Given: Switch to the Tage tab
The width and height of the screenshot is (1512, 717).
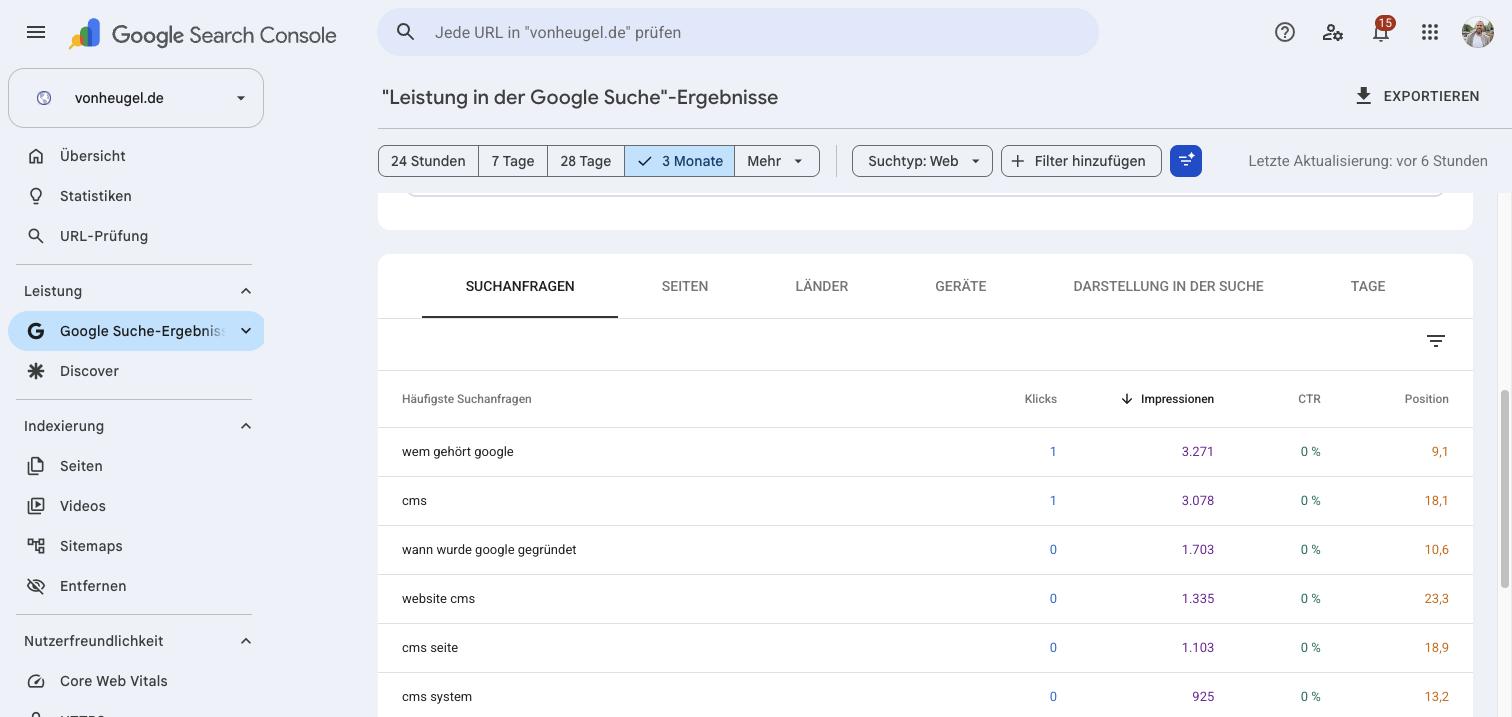Looking at the screenshot, I should [x=1368, y=286].
